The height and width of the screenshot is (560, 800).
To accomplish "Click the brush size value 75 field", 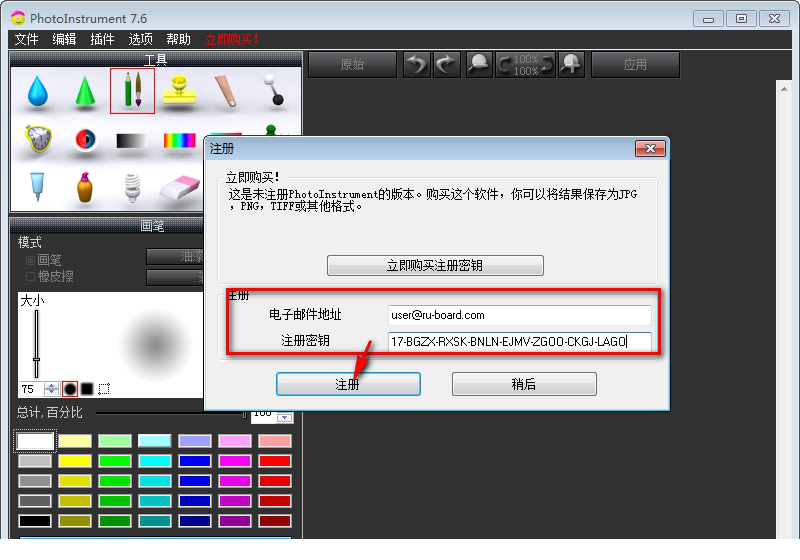I will click(x=32, y=389).
